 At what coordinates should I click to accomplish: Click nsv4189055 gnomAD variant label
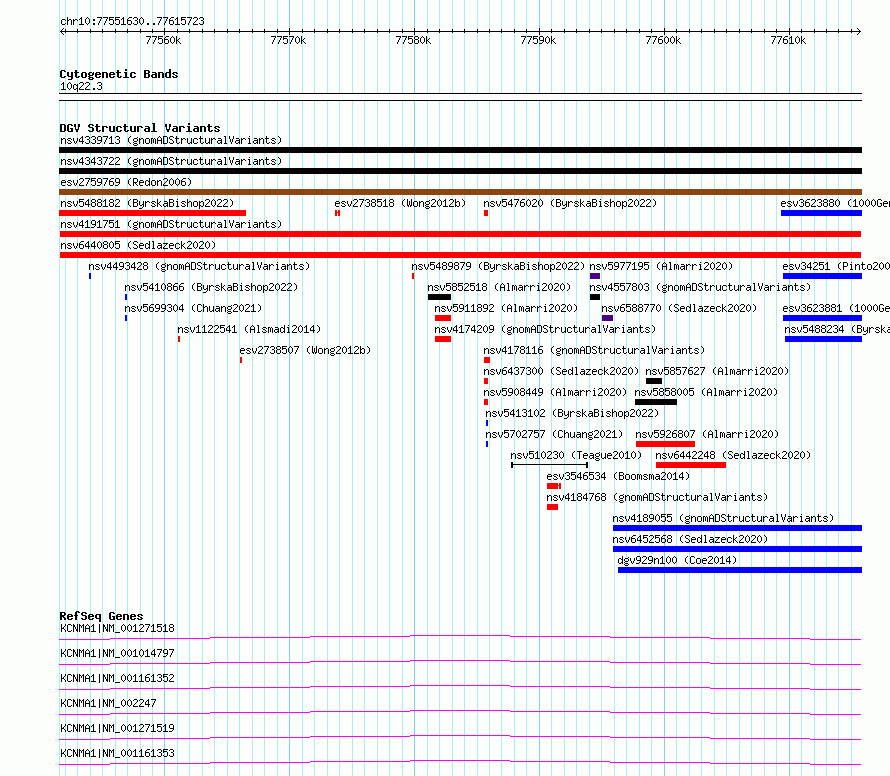[723, 518]
